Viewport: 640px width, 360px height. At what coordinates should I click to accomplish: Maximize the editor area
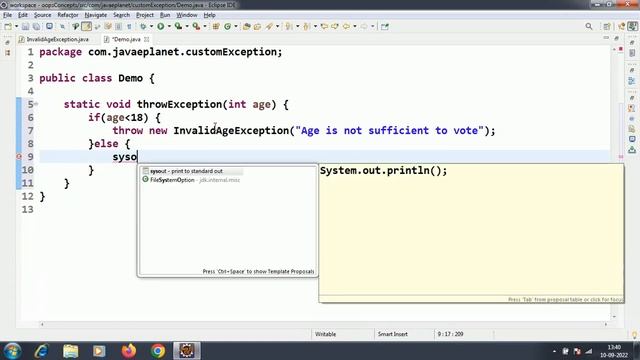(616, 38)
